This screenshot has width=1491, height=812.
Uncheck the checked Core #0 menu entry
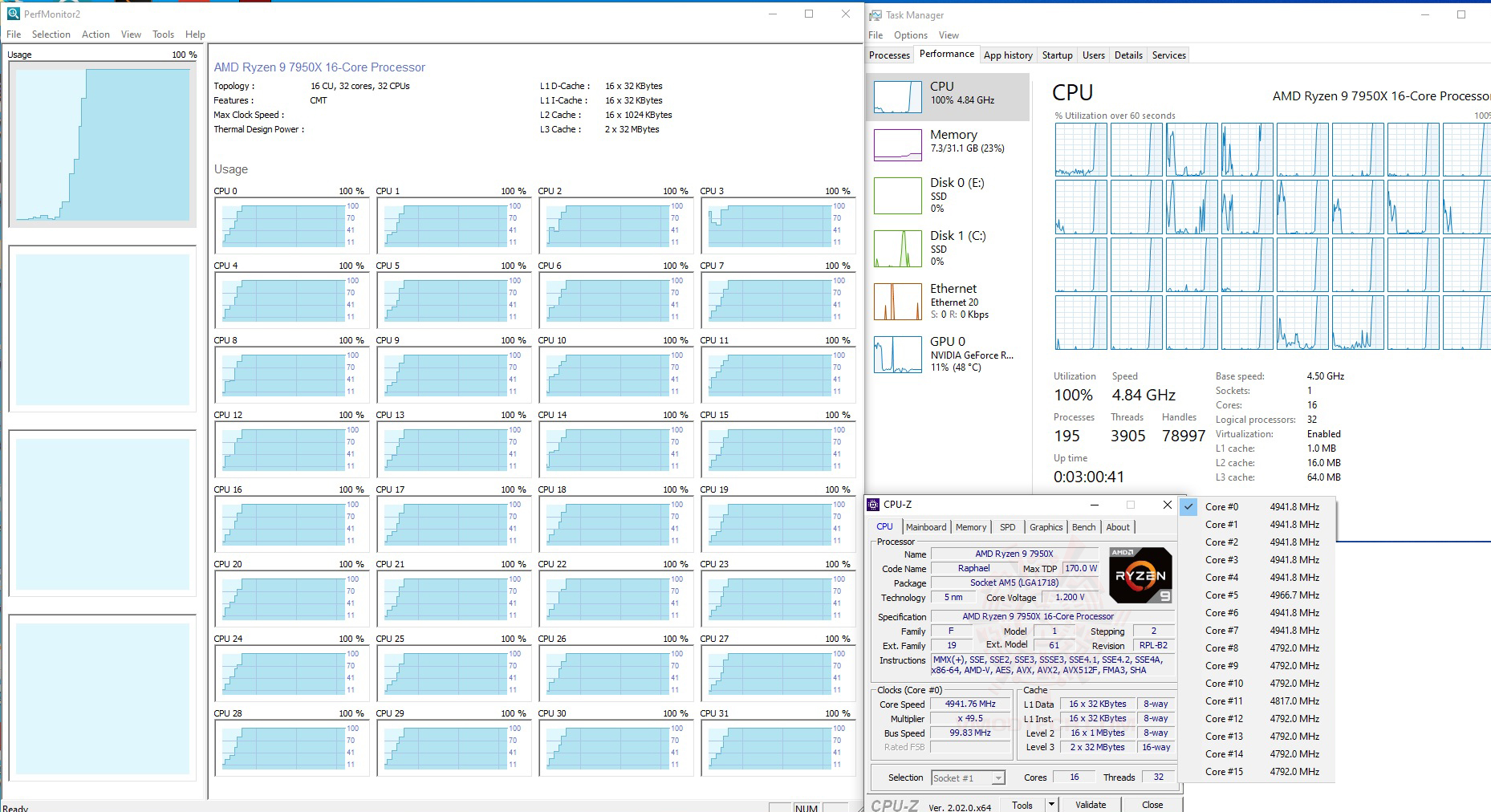pyautogui.click(x=1256, y=507)
